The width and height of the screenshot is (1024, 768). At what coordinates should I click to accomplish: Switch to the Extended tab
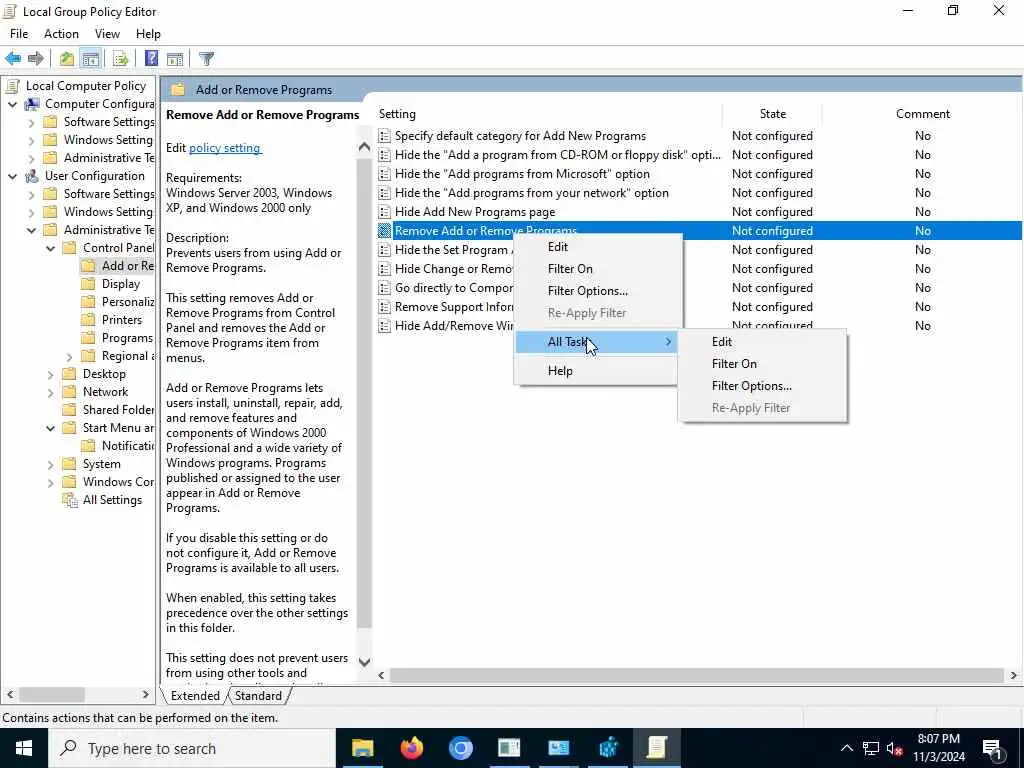195,696
